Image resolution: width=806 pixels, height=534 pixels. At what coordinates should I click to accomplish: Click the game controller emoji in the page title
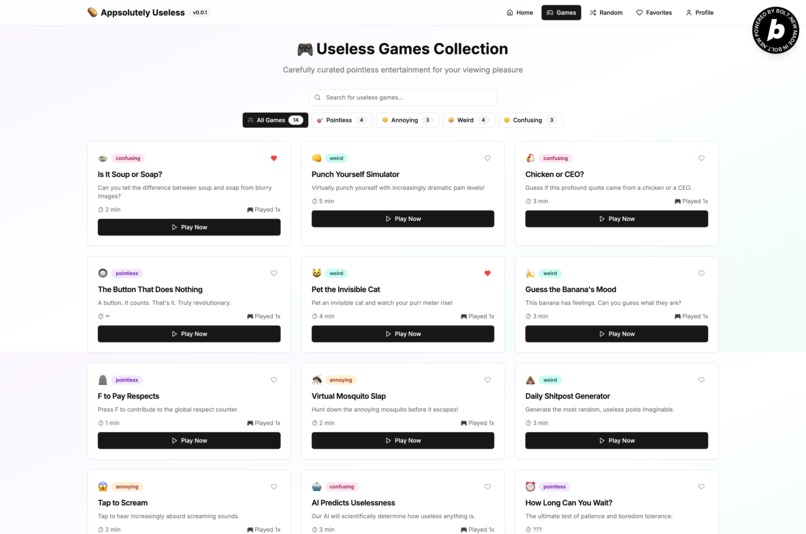(305, 49)
